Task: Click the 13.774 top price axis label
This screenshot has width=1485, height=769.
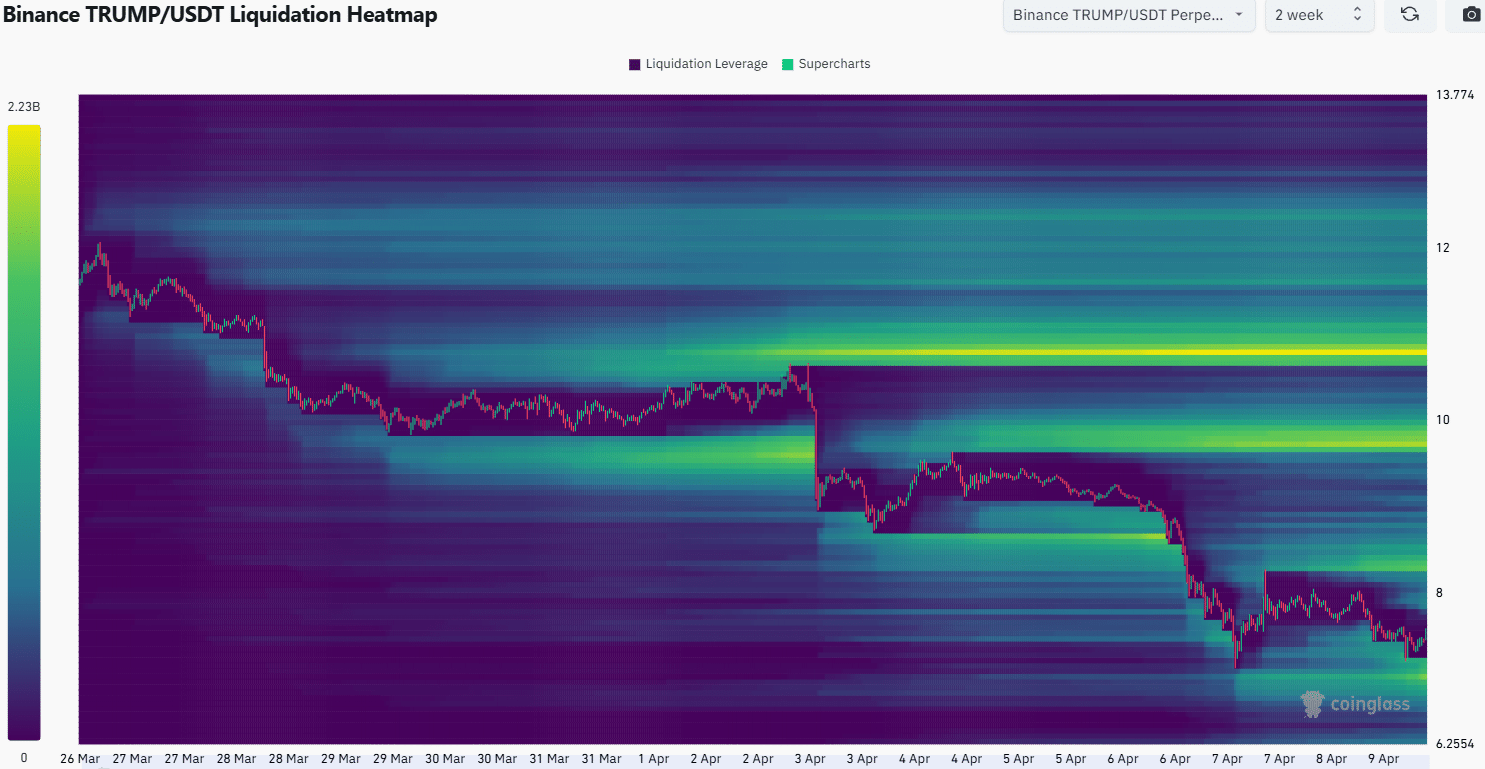Action: [1454, 96]
